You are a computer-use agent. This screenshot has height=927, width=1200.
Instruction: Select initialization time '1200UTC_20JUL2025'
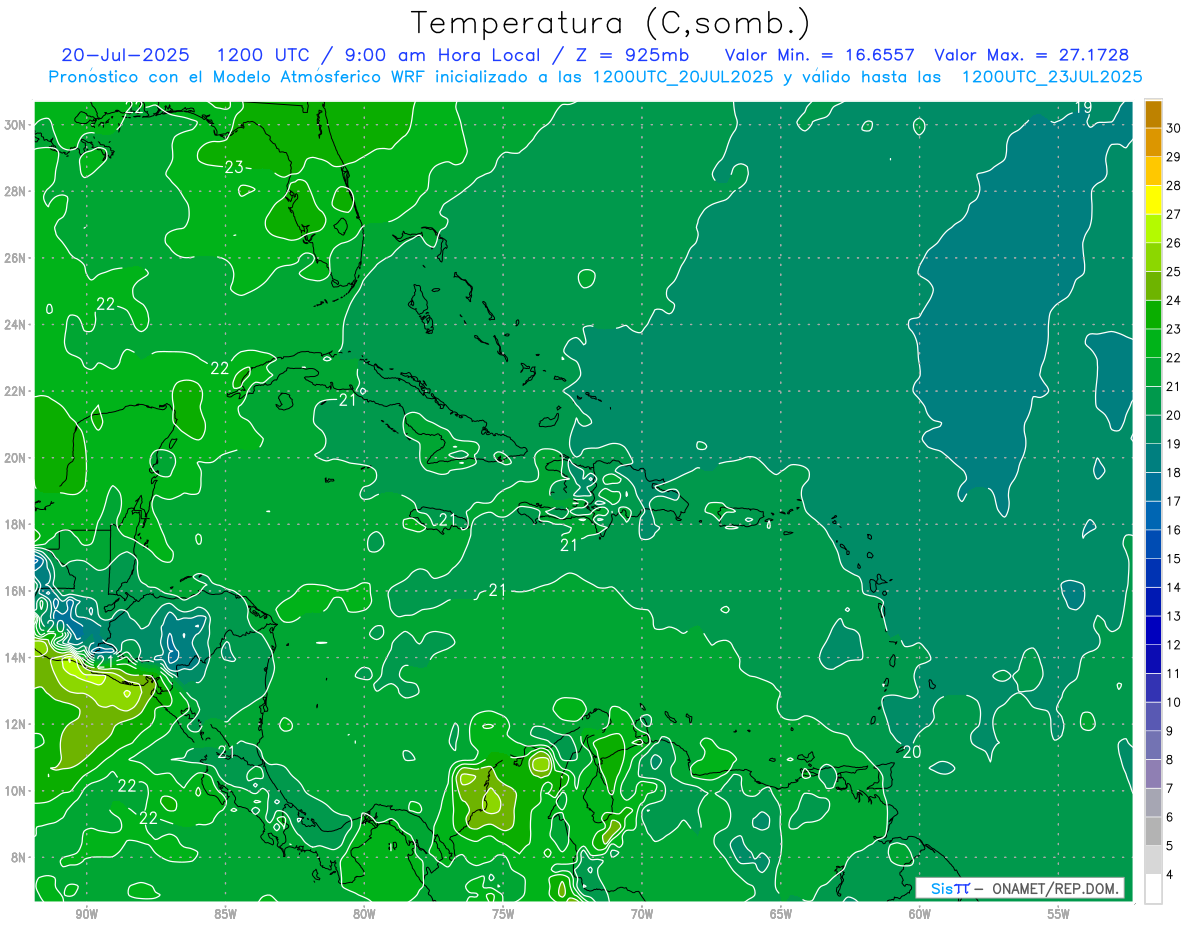(683, 77)
